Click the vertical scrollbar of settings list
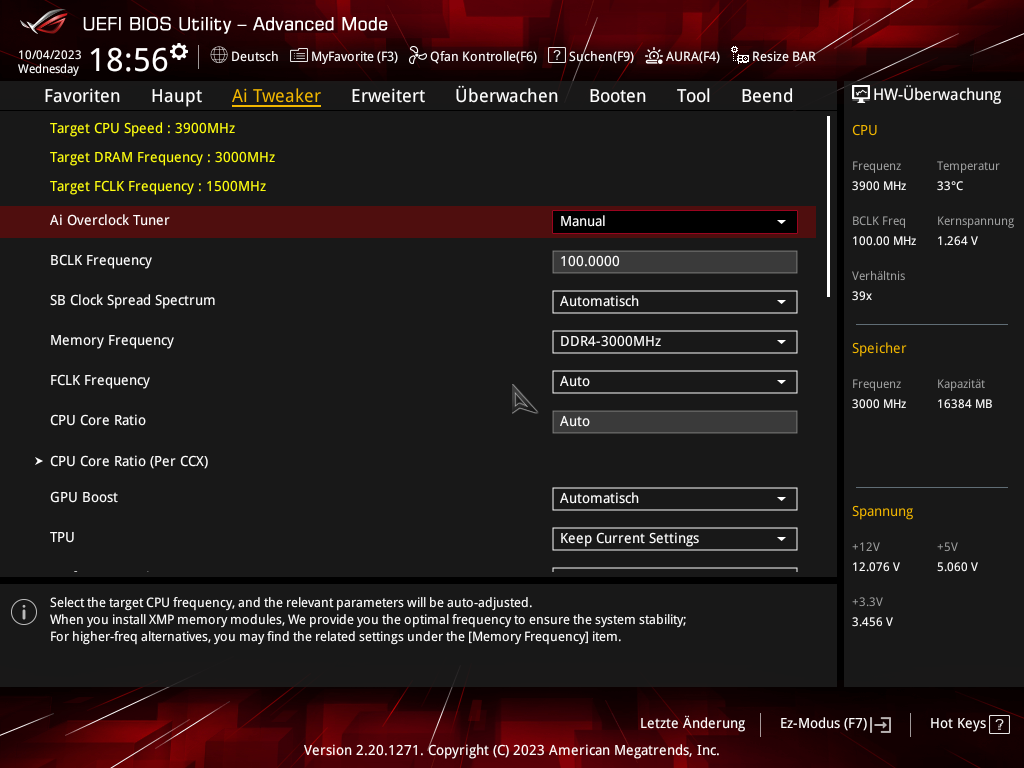Image resolution: width=1024 pixels, height=768 pixels. [828, 207]
